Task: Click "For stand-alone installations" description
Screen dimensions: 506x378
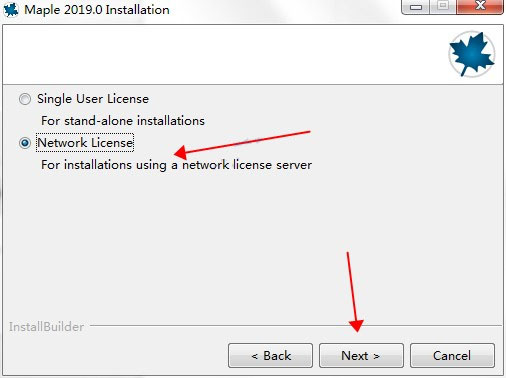Action: (123, 121)
